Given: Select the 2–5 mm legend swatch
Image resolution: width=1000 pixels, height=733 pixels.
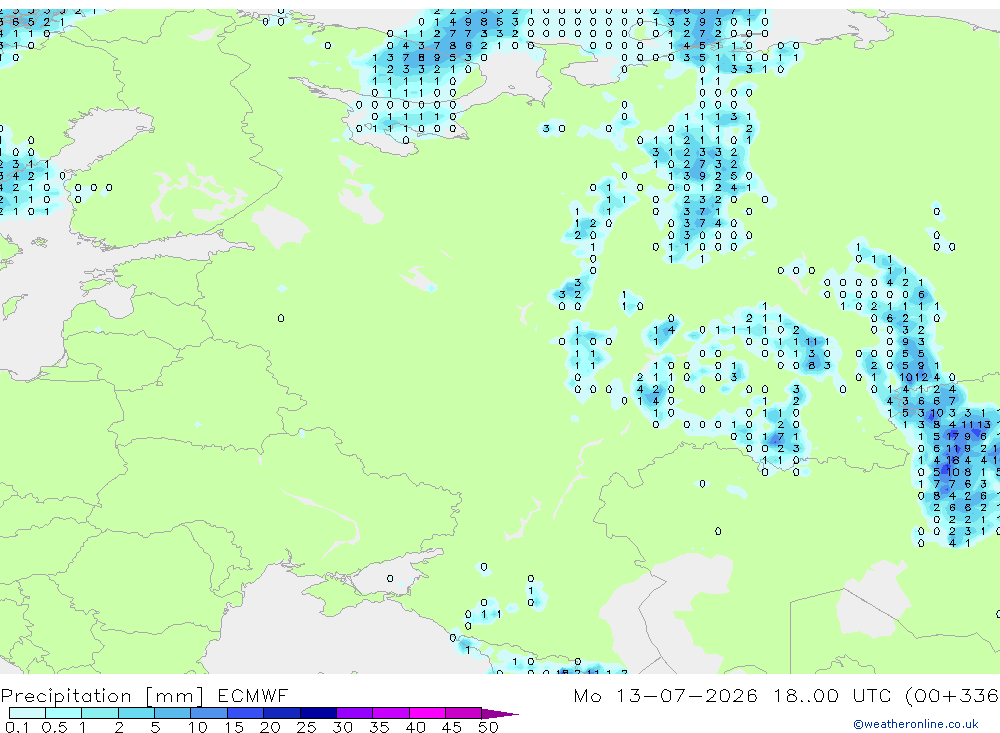Looking at the screenshot, I should pyautogui.click(x=136, y=713).
